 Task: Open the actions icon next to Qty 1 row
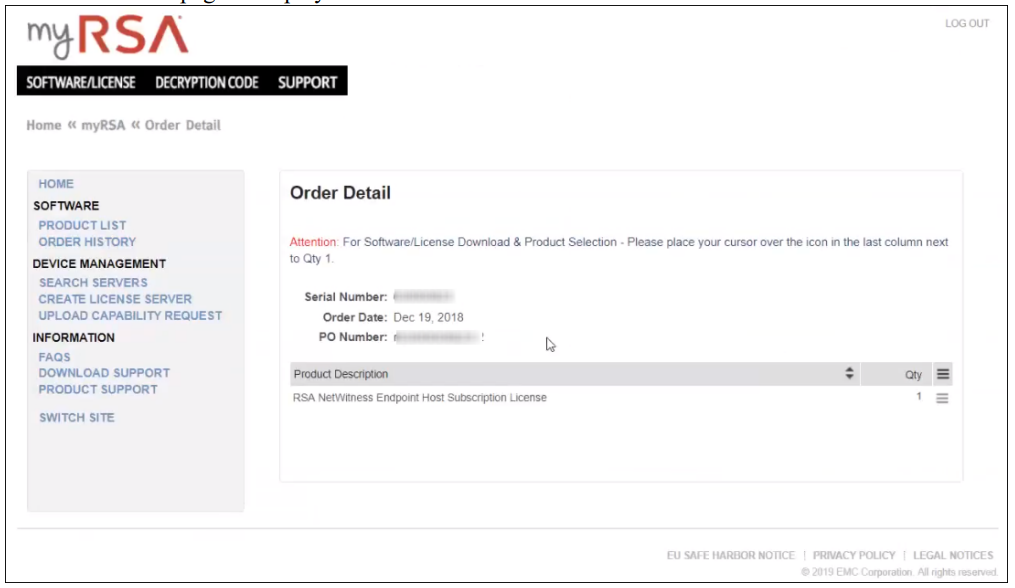pyautogui.click(x=942, y=398)
